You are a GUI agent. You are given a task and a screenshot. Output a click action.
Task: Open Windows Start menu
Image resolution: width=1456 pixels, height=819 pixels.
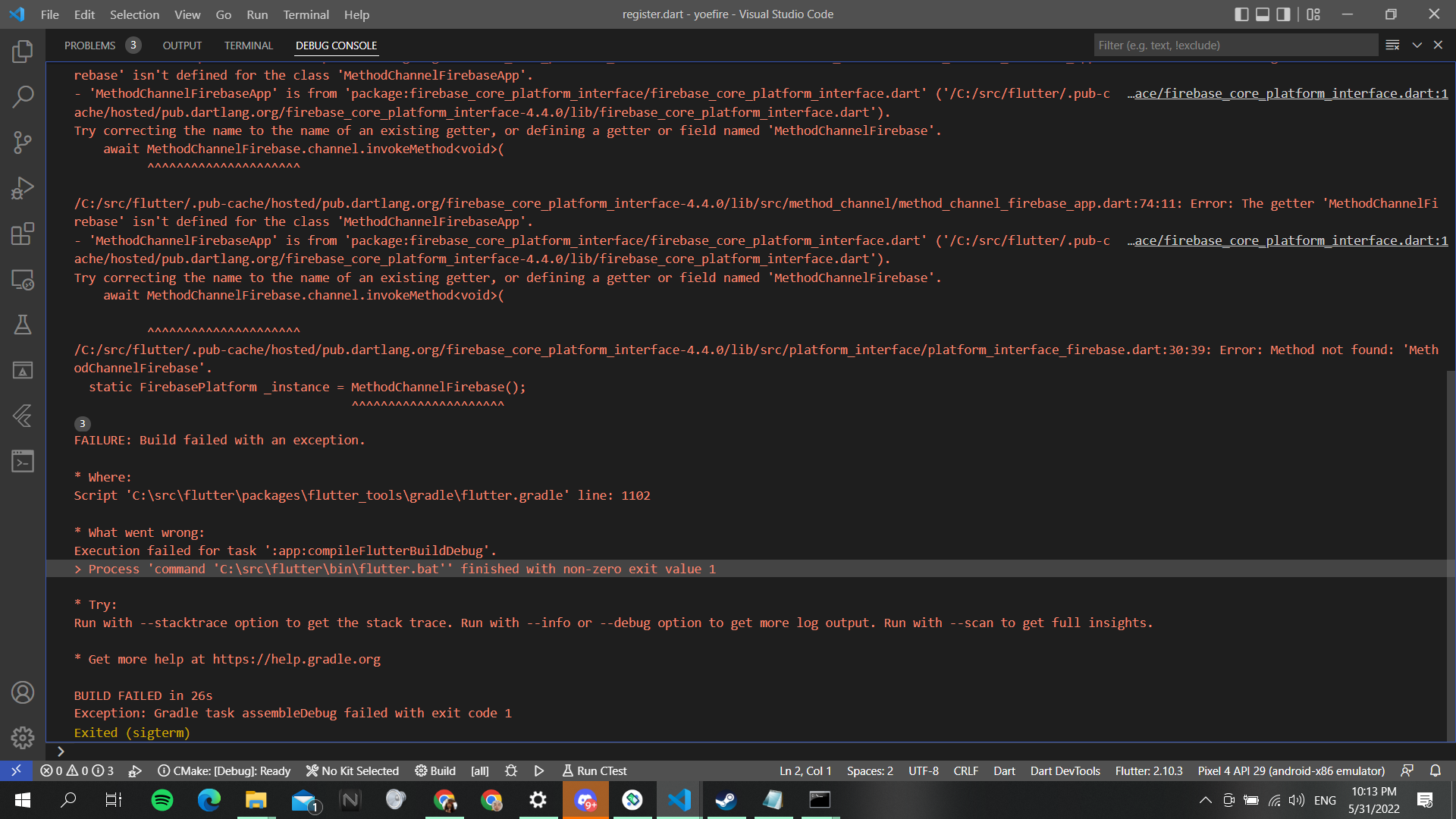pyautogui.click(x=23, y=800)
